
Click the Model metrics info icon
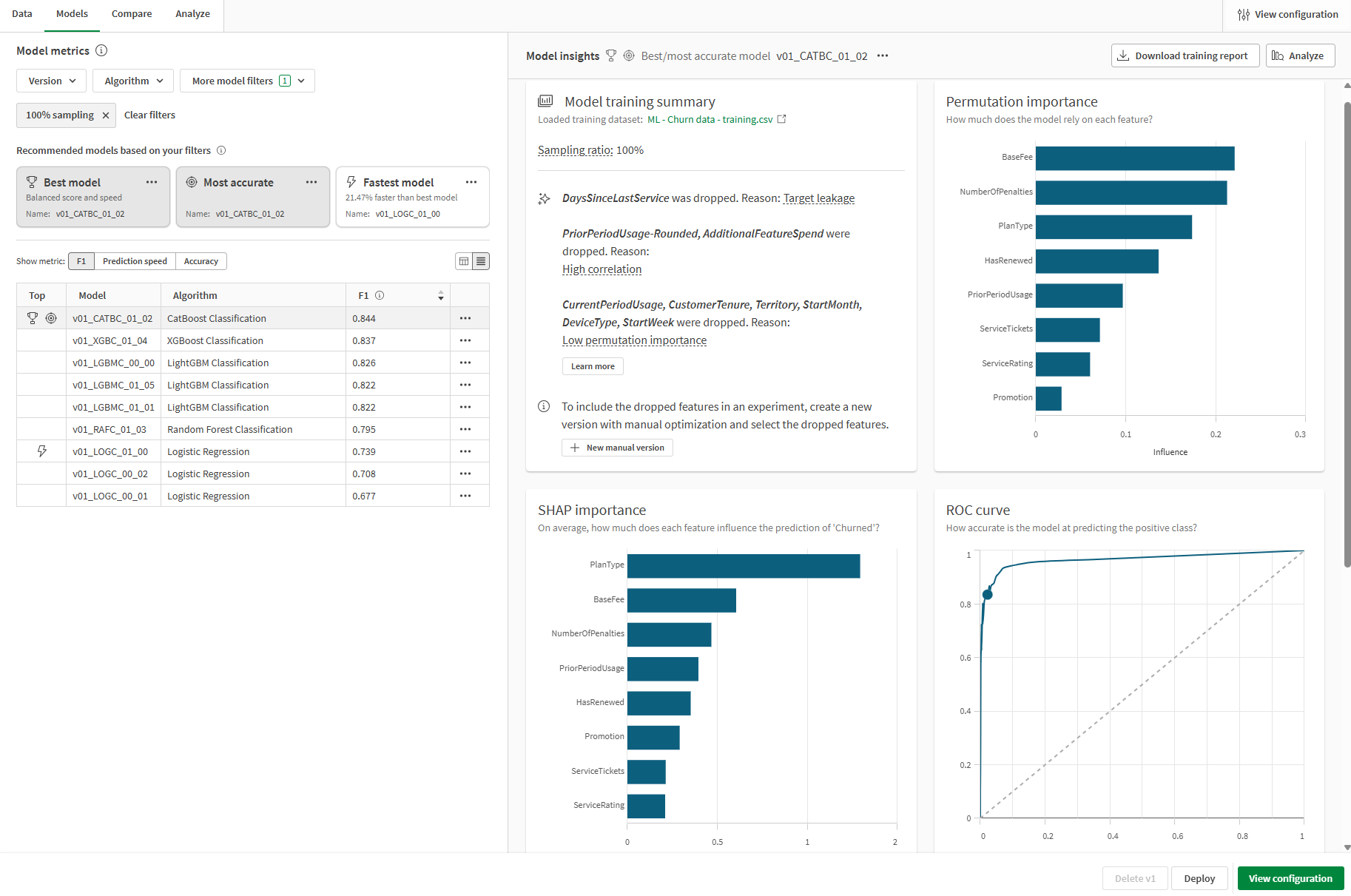point(102,50)
